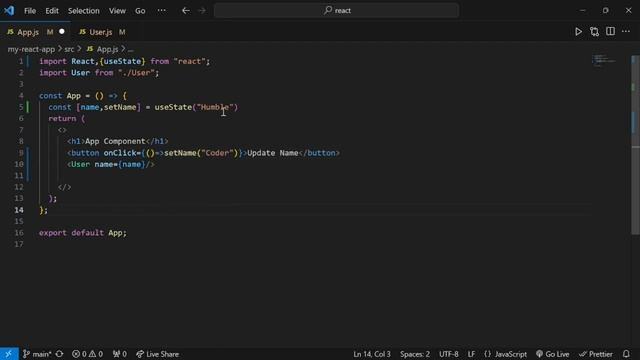Select src folder in the breadcrumb
Viewport: 640px width, 360px height.
click(x=69, y=49)
